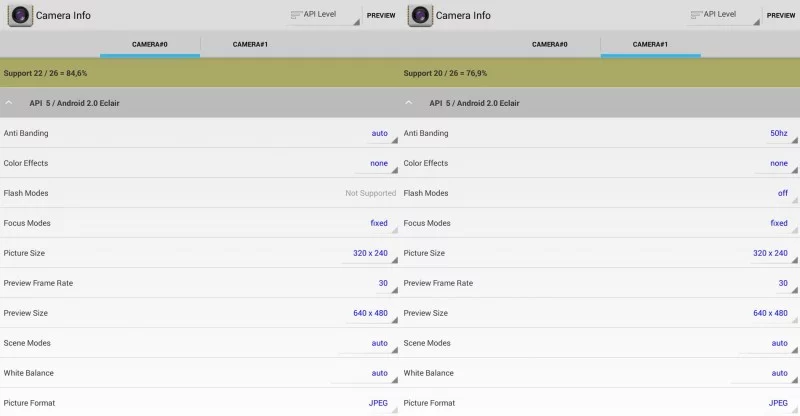Open White Balance 'auto' dropdown in right pane
The height and width of the screenshot is (416, 800).
[765, 374]
